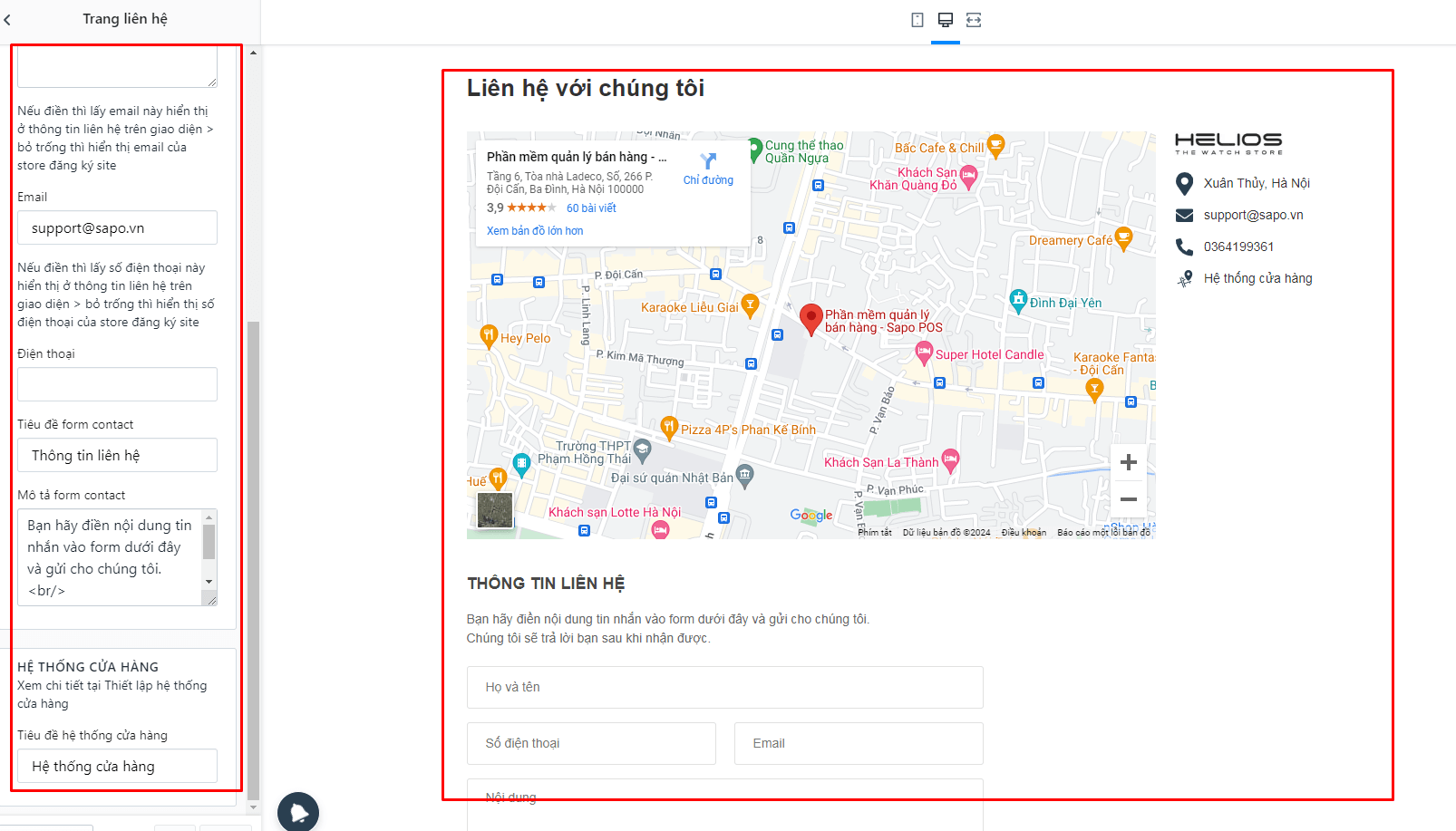The width and height of the screenshot is (1456, 831).
Task: Click the Khách sạn Lotte Hà Nội marker
Action: pos(661,529)
